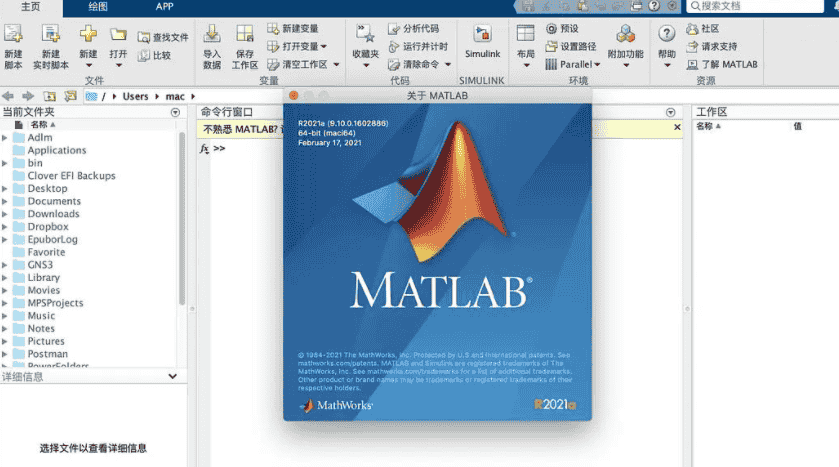The image size is (839, 467).
Task: Click the Save Workspace (保存工作区) icon
Action: click(245, 34)
